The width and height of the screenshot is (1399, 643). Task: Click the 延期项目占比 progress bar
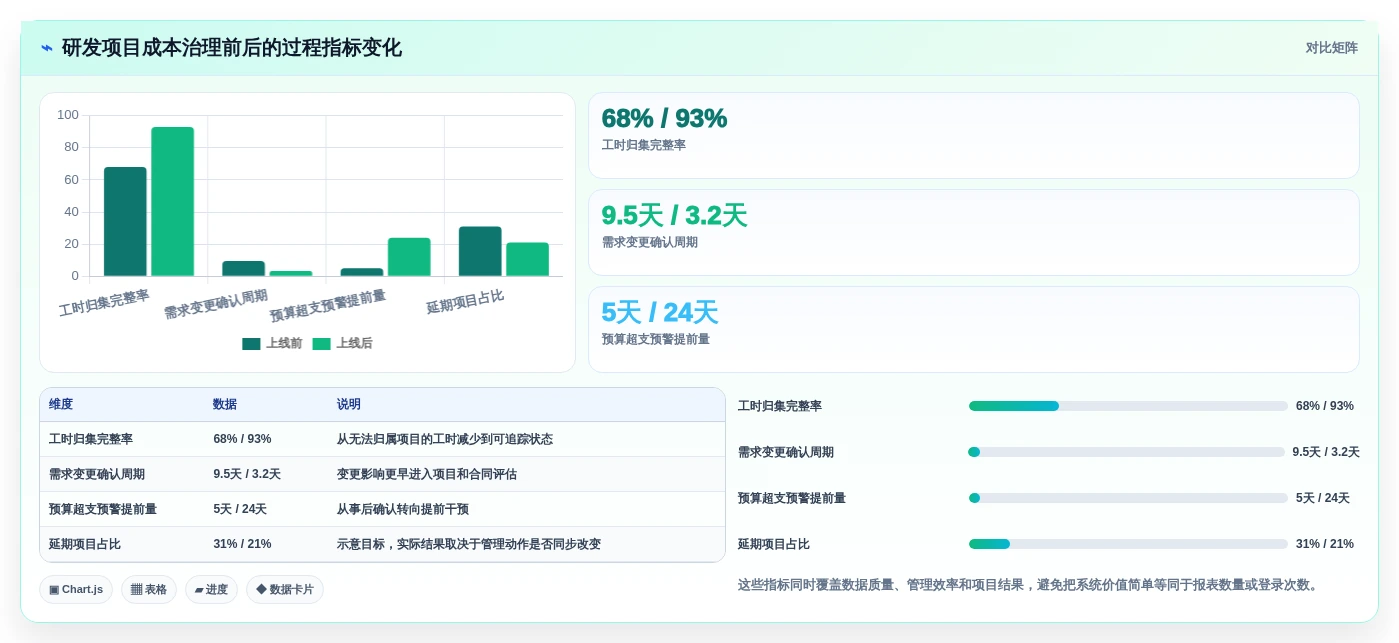(x=1128, y=544)
